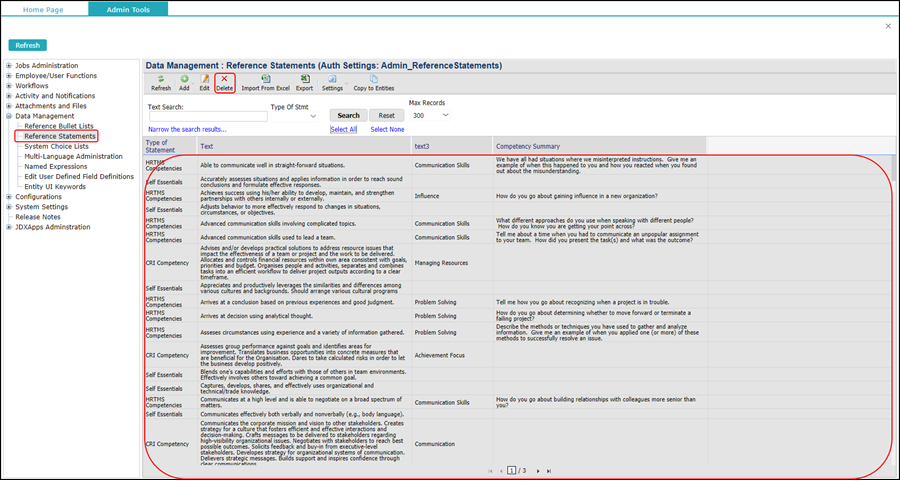Click the Select All link
900x481 pixels.
343,130
